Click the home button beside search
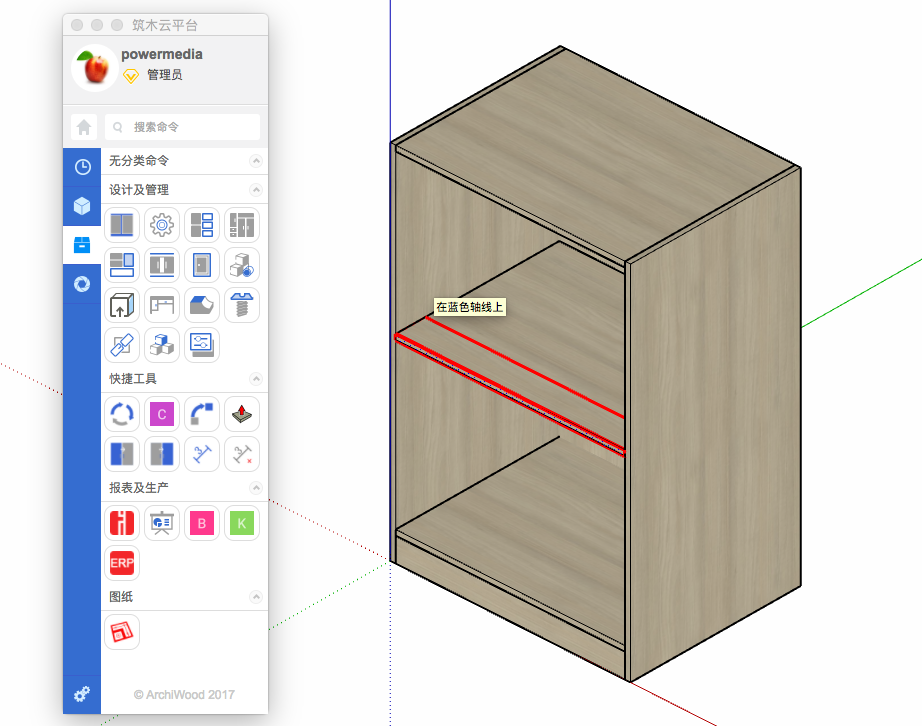The height and width of the screenshot is (726, 922). coord(84,127)
